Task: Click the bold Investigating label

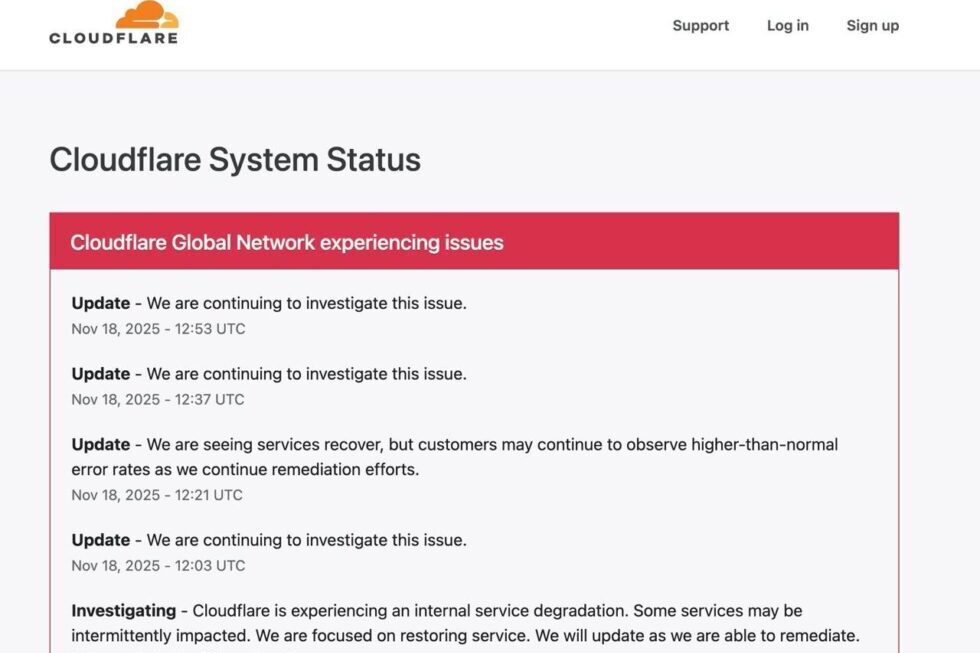Action: pos(123,610)
